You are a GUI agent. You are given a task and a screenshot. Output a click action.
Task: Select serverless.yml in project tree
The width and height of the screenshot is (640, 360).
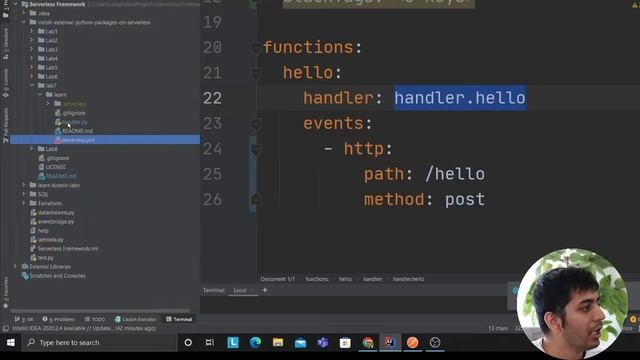[105, 140]
